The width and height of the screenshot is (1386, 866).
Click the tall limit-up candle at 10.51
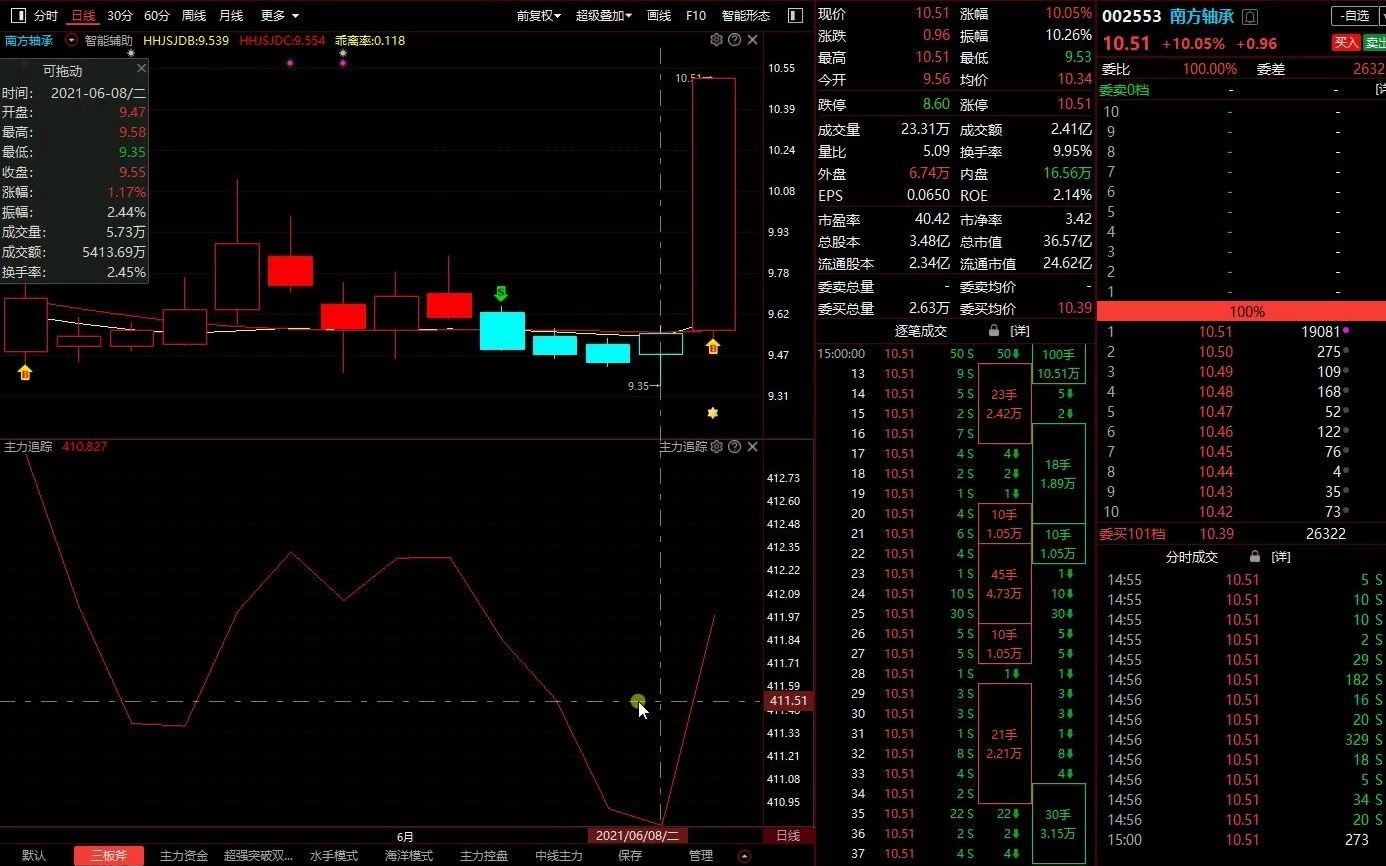[x=713, y=204]
